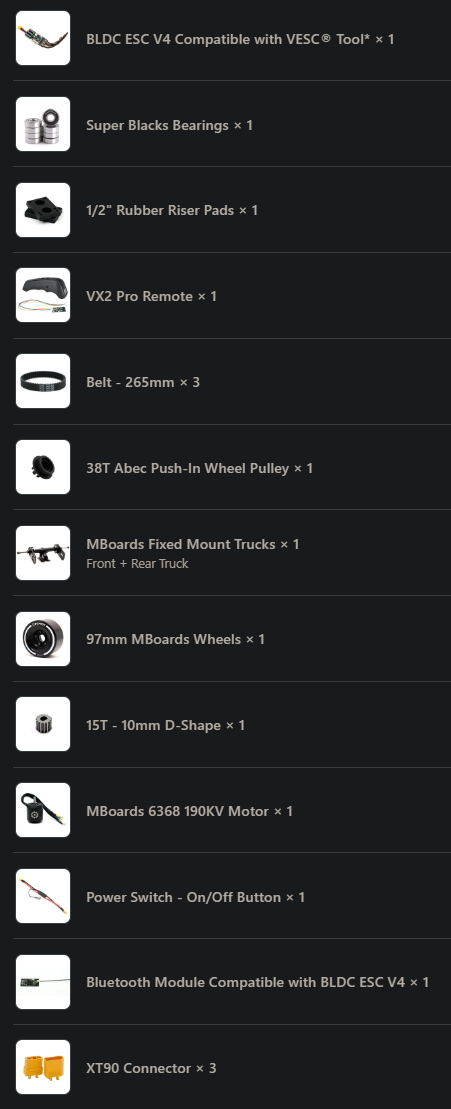This screenshot has width=451, height=1109.
Task: Open the XT90 Connector image
Action: pos(43,1067)
